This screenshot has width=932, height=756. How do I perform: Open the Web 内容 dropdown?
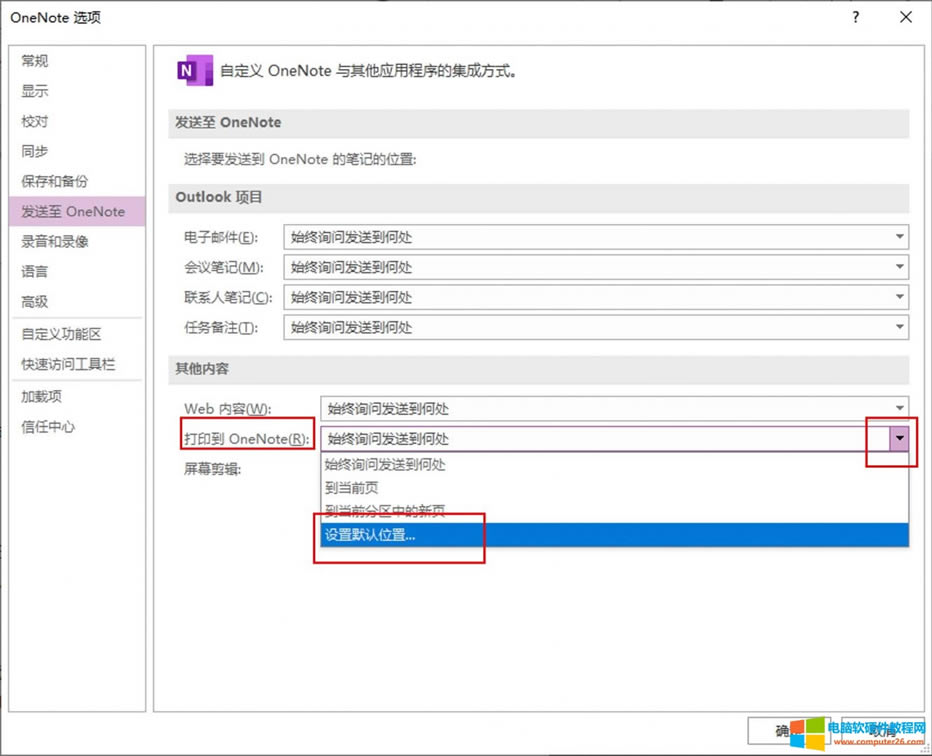coord(899,408)
